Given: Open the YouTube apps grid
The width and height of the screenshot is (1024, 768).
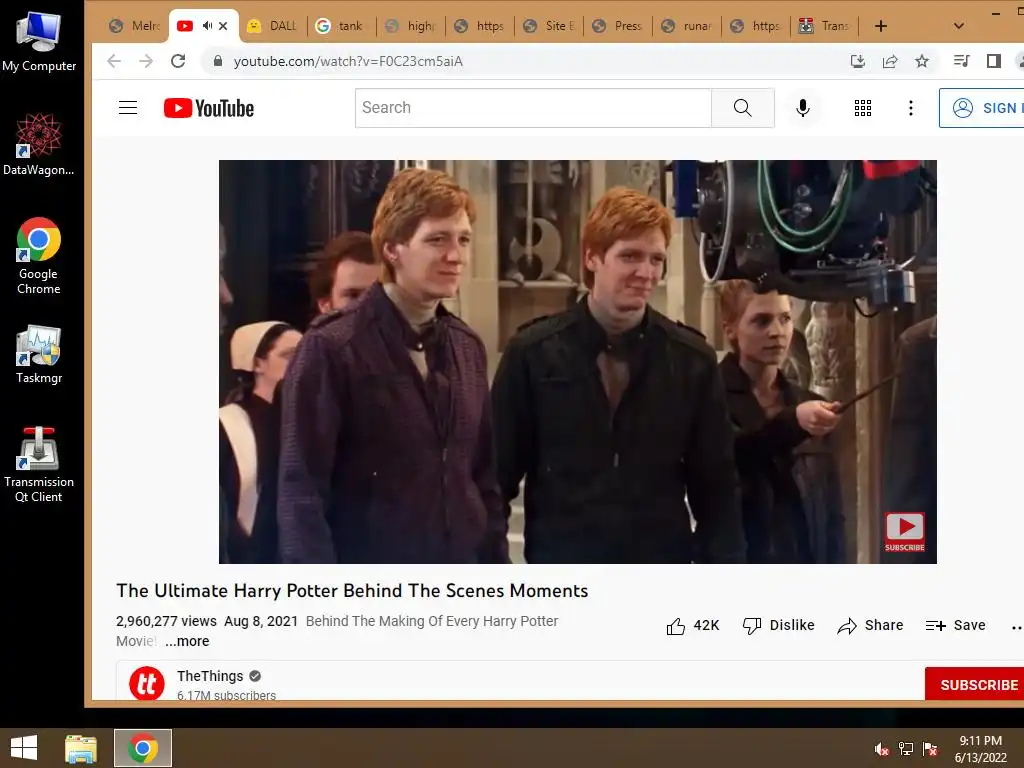Looking at the screenshot, I should [863, 108].
